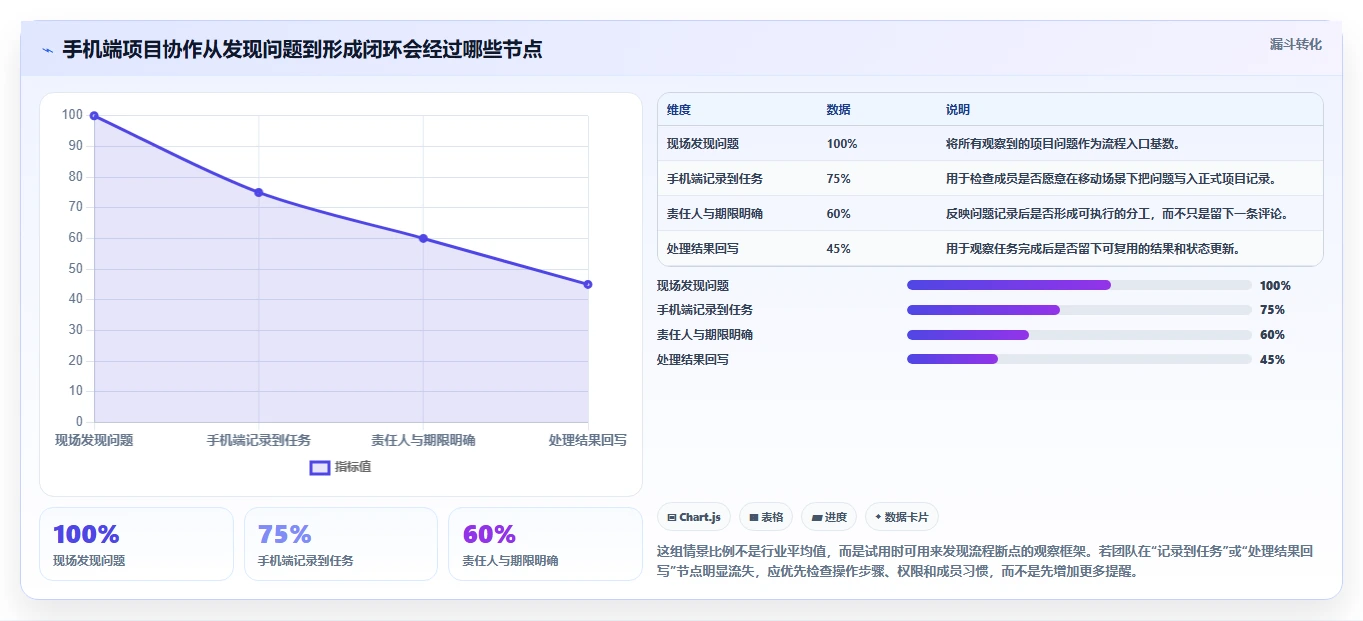The width and height of the screenshot is (1363, 621).
Task: Click the 漏斗转化 tag
Action: (1296, 44)
